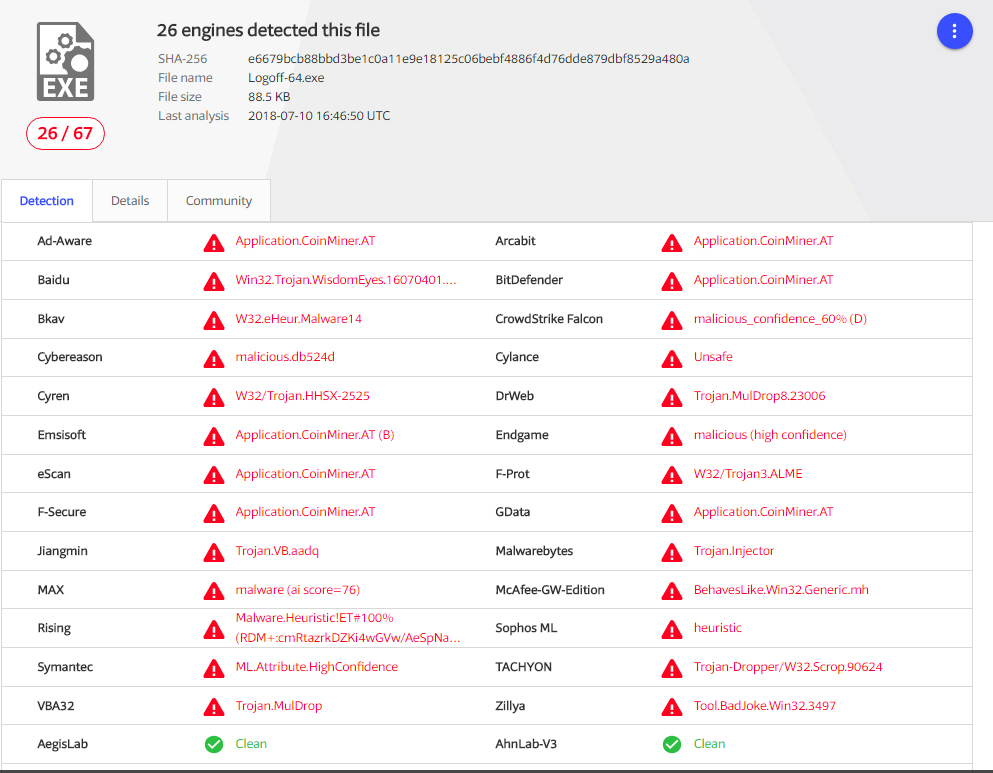
Task: Click Malwarebytes result Trojan.Injector
Action: coord(734,551)
